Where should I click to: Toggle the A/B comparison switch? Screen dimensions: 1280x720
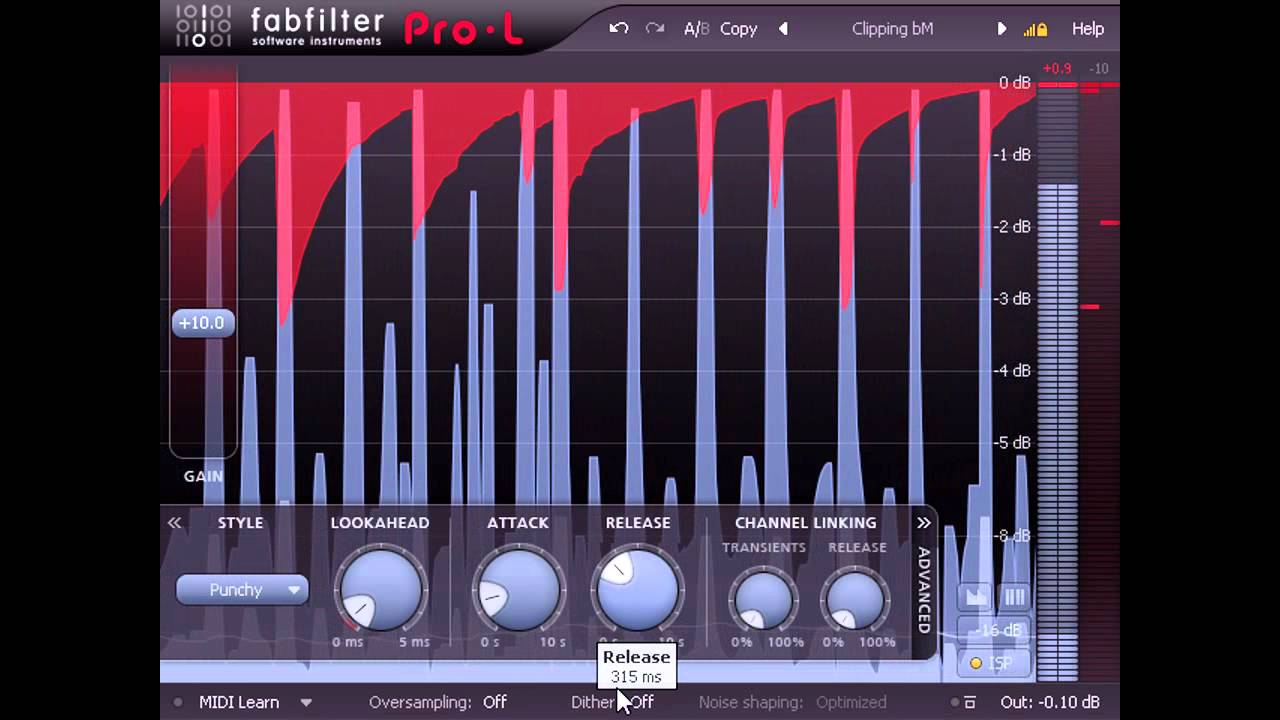[696, 29]
